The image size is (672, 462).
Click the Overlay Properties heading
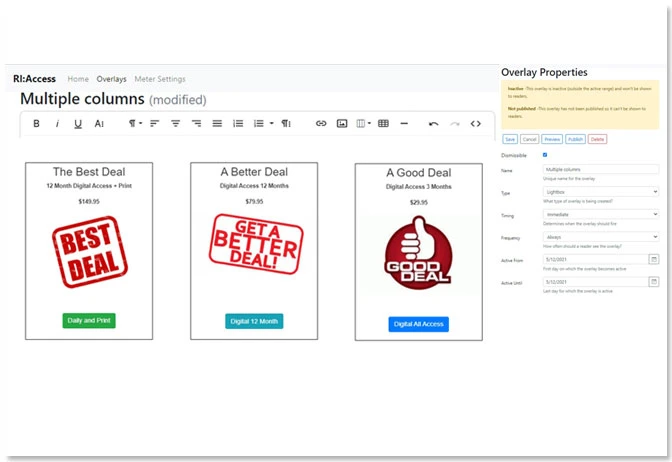pos(544,72)
